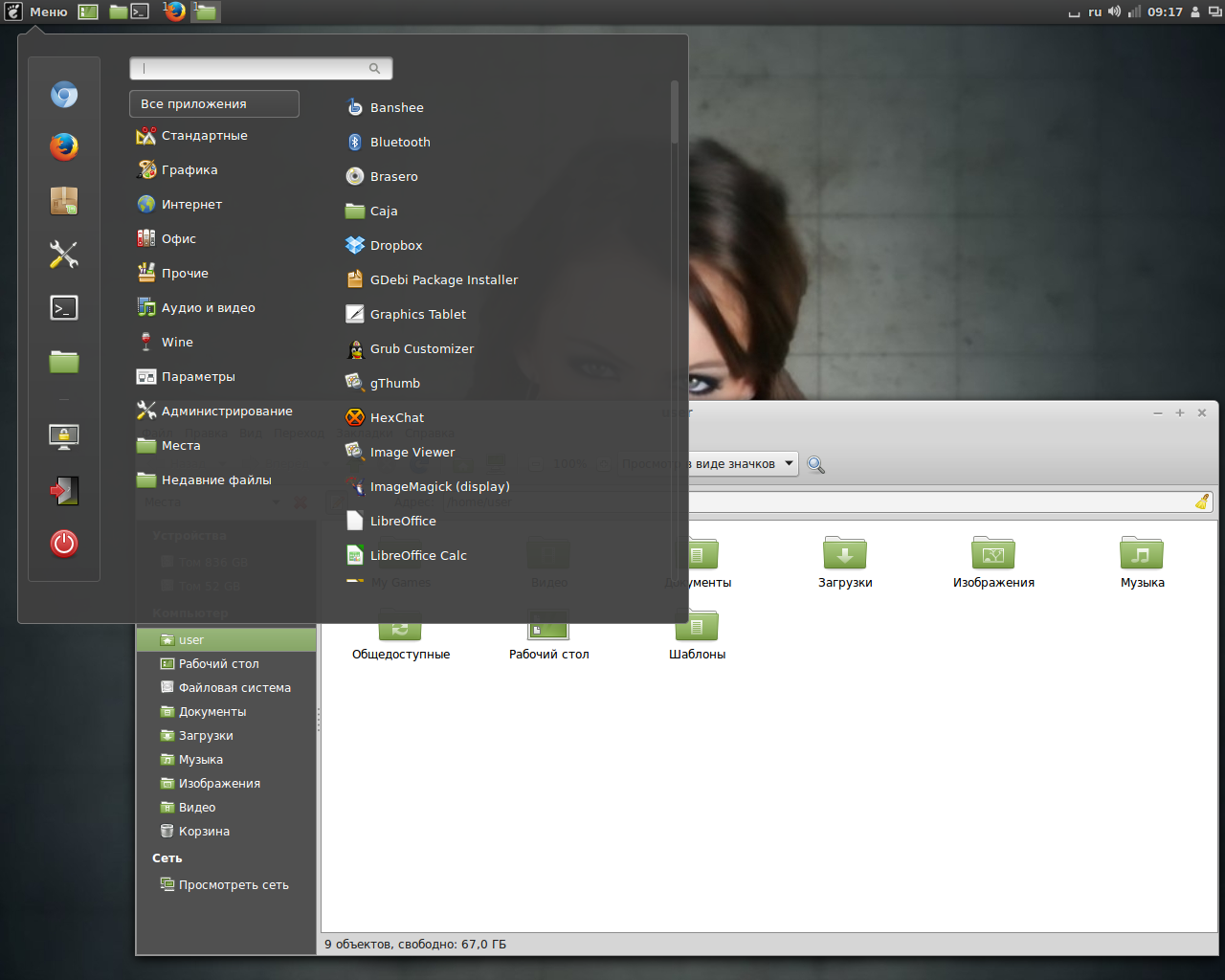The width and height of the screenshot is (1225, 980).
Task: Select Файловая система in Caja sidebar
Action: [226, 687]
